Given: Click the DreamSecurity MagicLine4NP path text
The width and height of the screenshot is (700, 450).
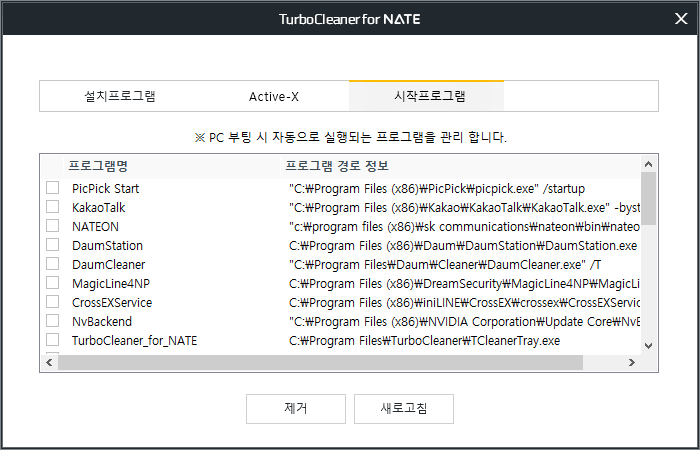Looking at the screenshot, I should pyautogui.click(x=464, y=283).
